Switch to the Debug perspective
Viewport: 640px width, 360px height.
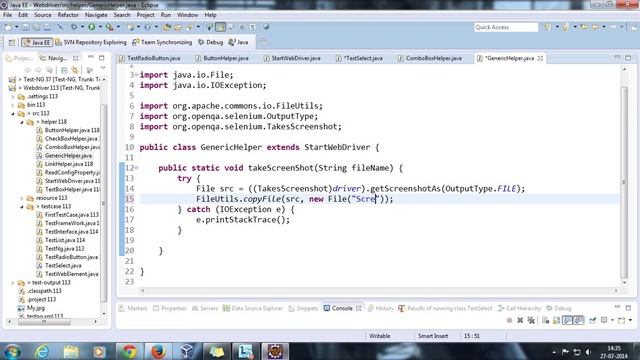[211, 42]
